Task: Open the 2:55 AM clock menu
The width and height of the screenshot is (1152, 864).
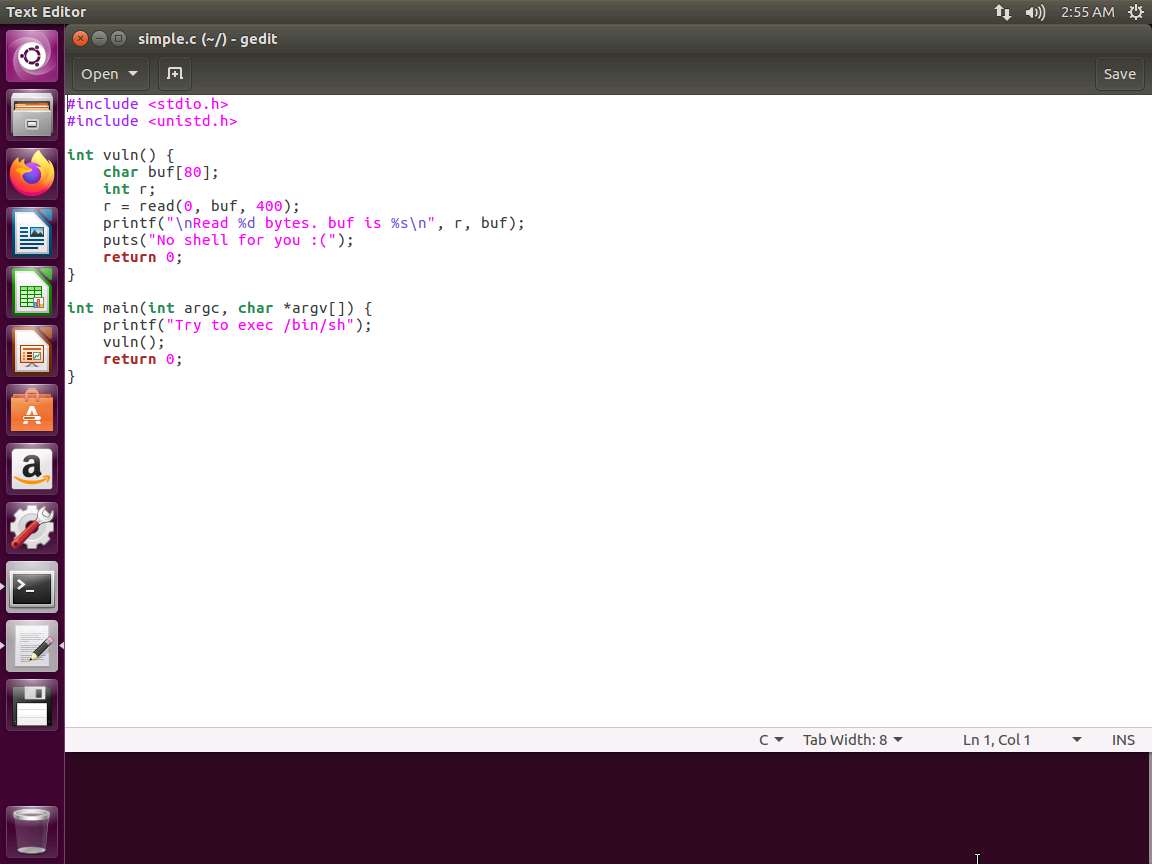Action: [1087, 12]
